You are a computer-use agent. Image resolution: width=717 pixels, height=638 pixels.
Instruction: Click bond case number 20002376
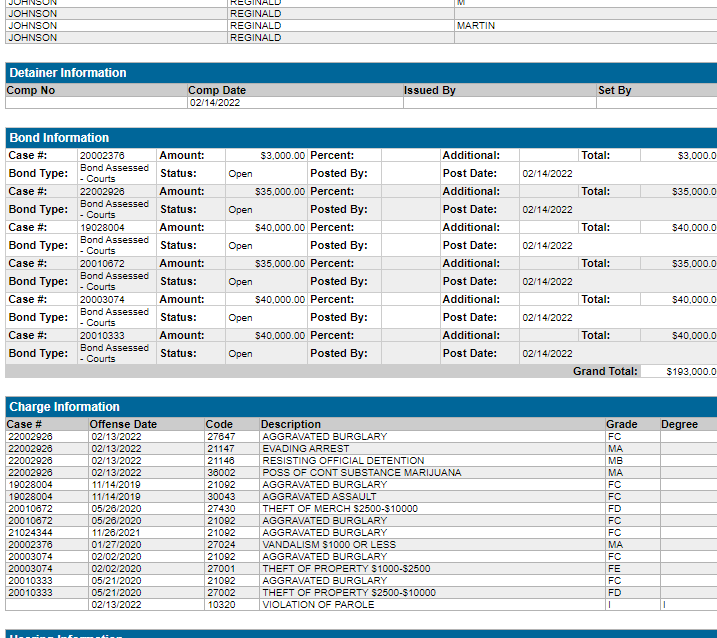pyautogui.click(x=103, y=156)
